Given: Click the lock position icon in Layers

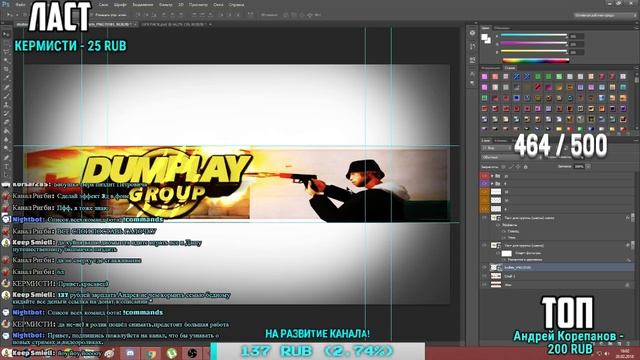Looking at the screenshot, I should [518, 167].
